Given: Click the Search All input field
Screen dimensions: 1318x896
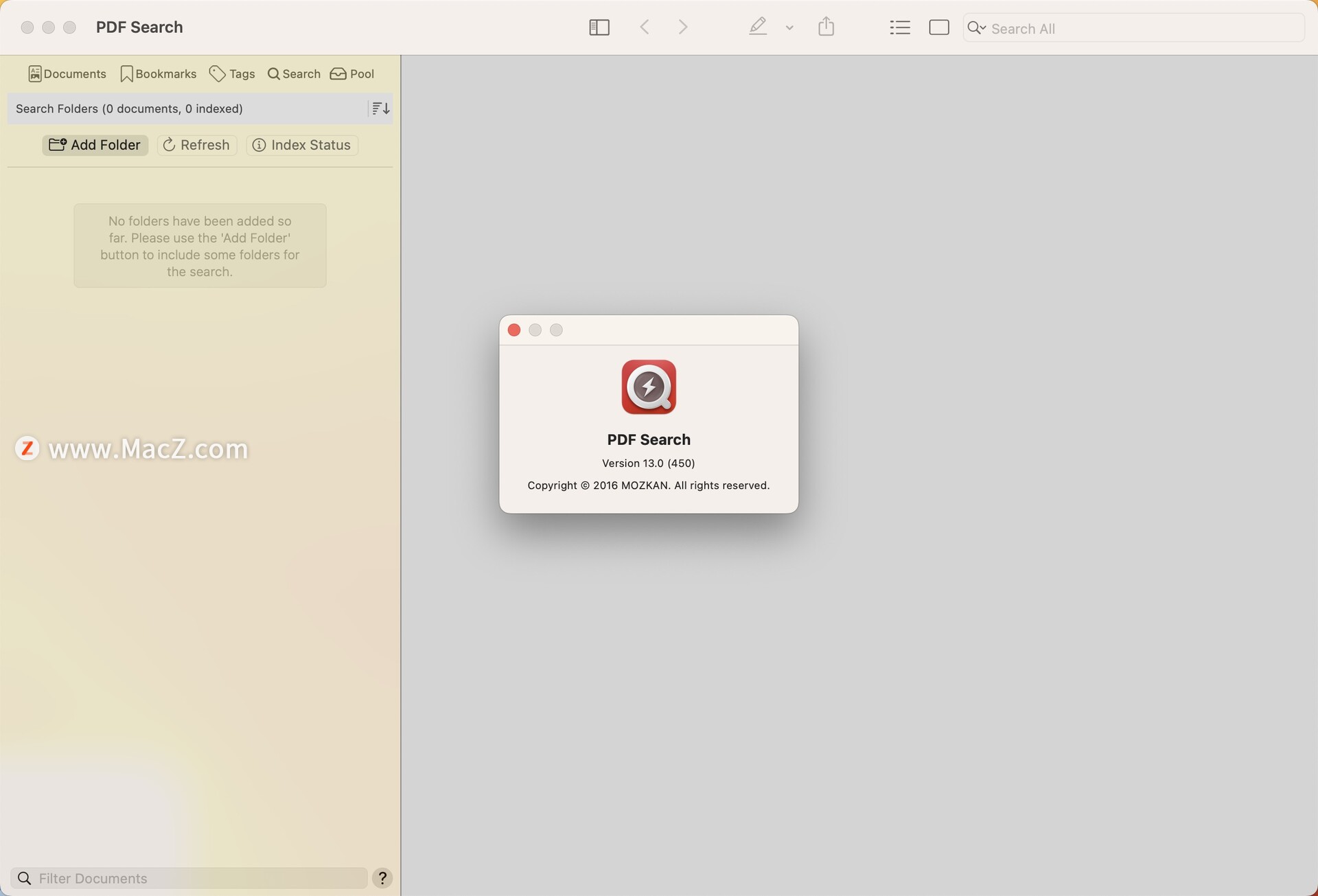Looking at the screenshot, I should (1140, 29).
